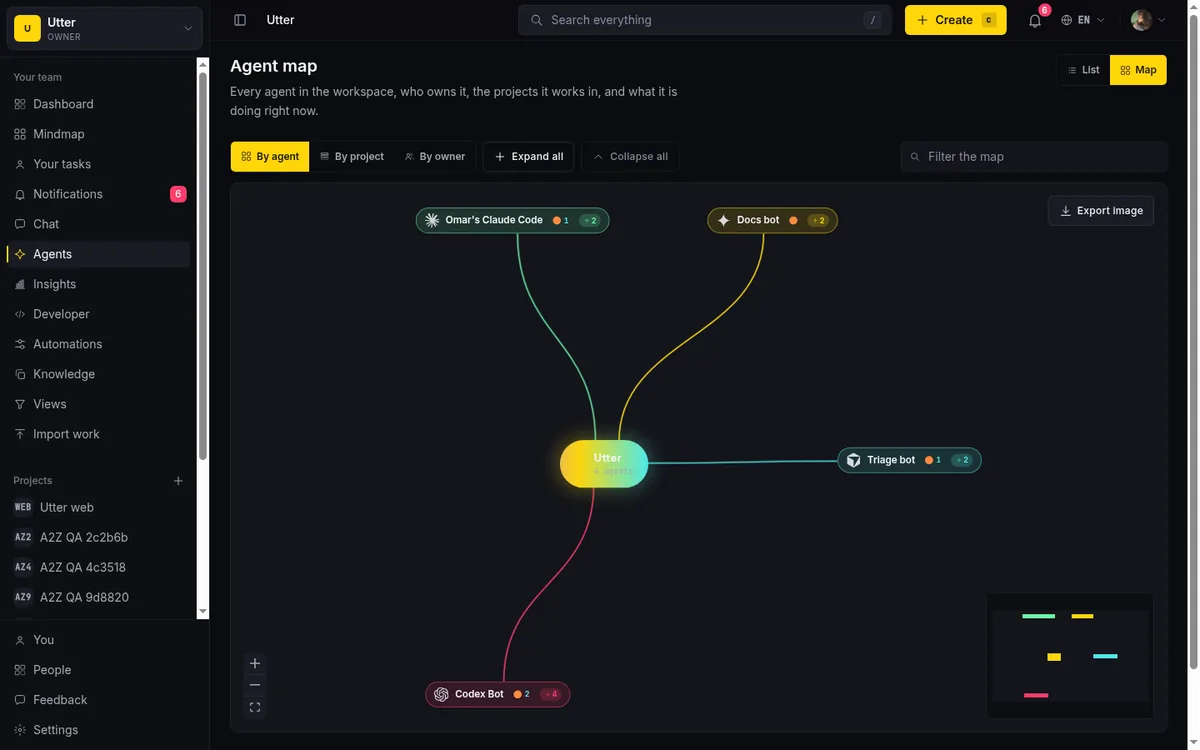Open project A2Z QA 4c3518
Viewport: 1200px width, 750px height.
click(x=98, y=567)
